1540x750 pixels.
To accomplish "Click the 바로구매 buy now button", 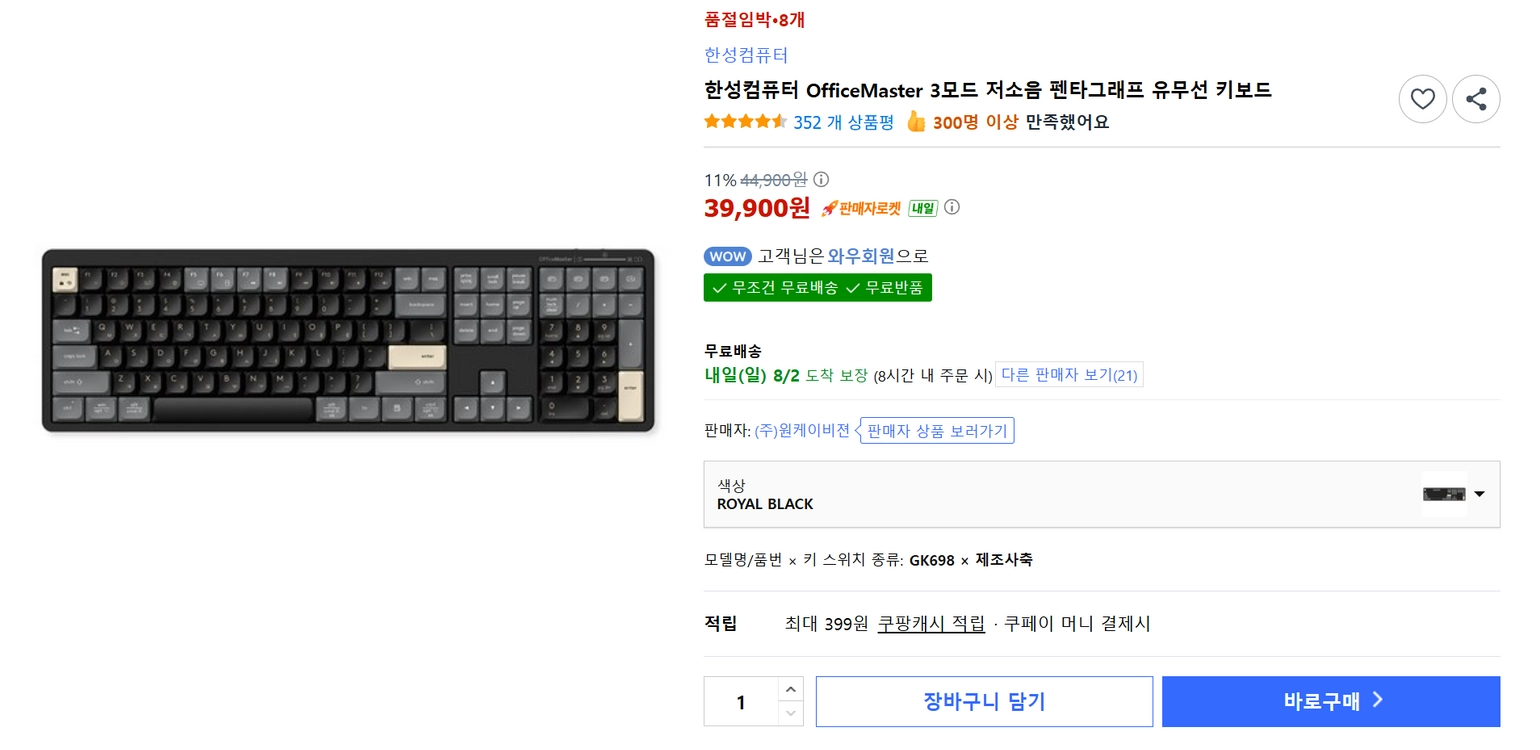I will [1331, 701].
